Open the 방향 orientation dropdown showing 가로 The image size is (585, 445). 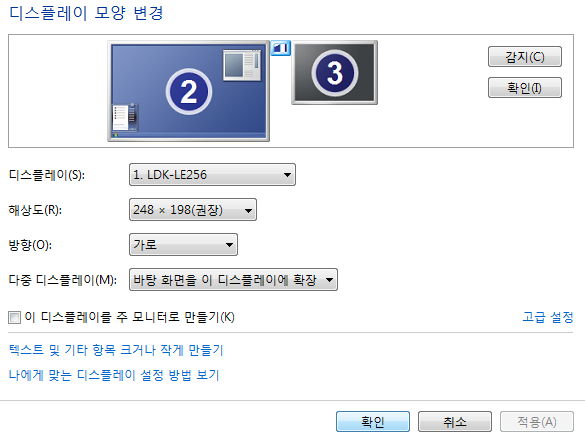click(x=183, y=245)
